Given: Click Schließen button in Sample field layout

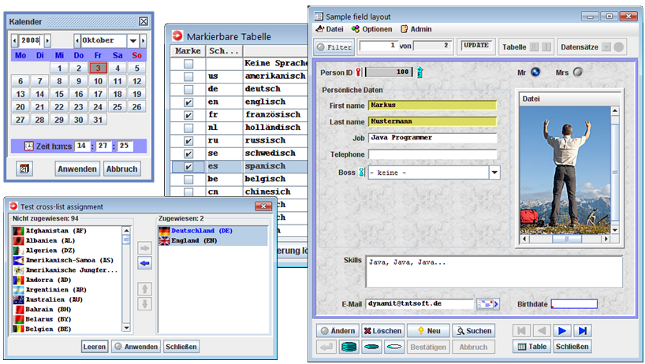Looking at the screenshot, I should [572, 347].
